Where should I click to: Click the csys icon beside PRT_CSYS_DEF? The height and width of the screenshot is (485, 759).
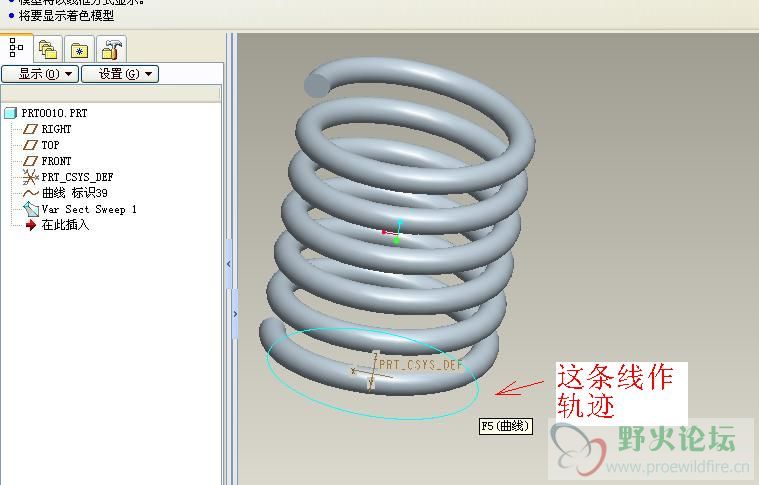30,177
